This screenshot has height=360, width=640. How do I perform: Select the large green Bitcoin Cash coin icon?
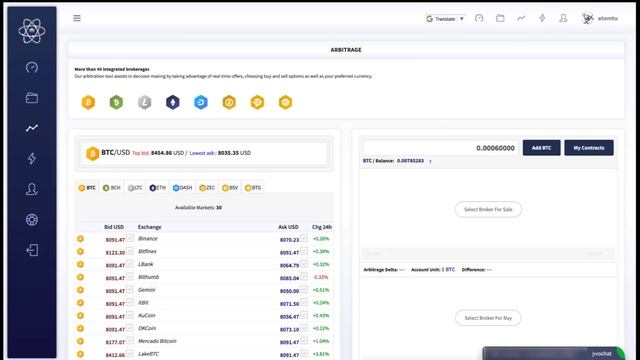pos(116,102)
